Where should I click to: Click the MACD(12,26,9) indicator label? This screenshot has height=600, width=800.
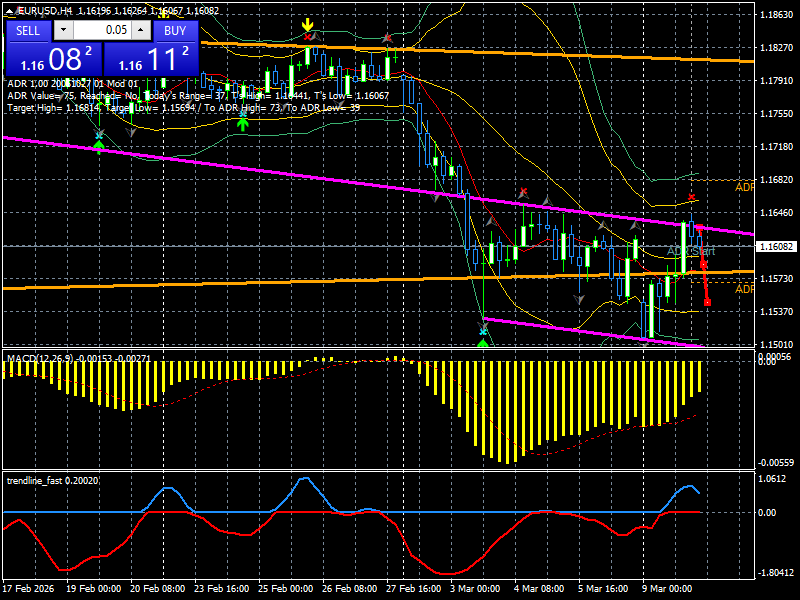pyautogui.click(x=79, y=358)
